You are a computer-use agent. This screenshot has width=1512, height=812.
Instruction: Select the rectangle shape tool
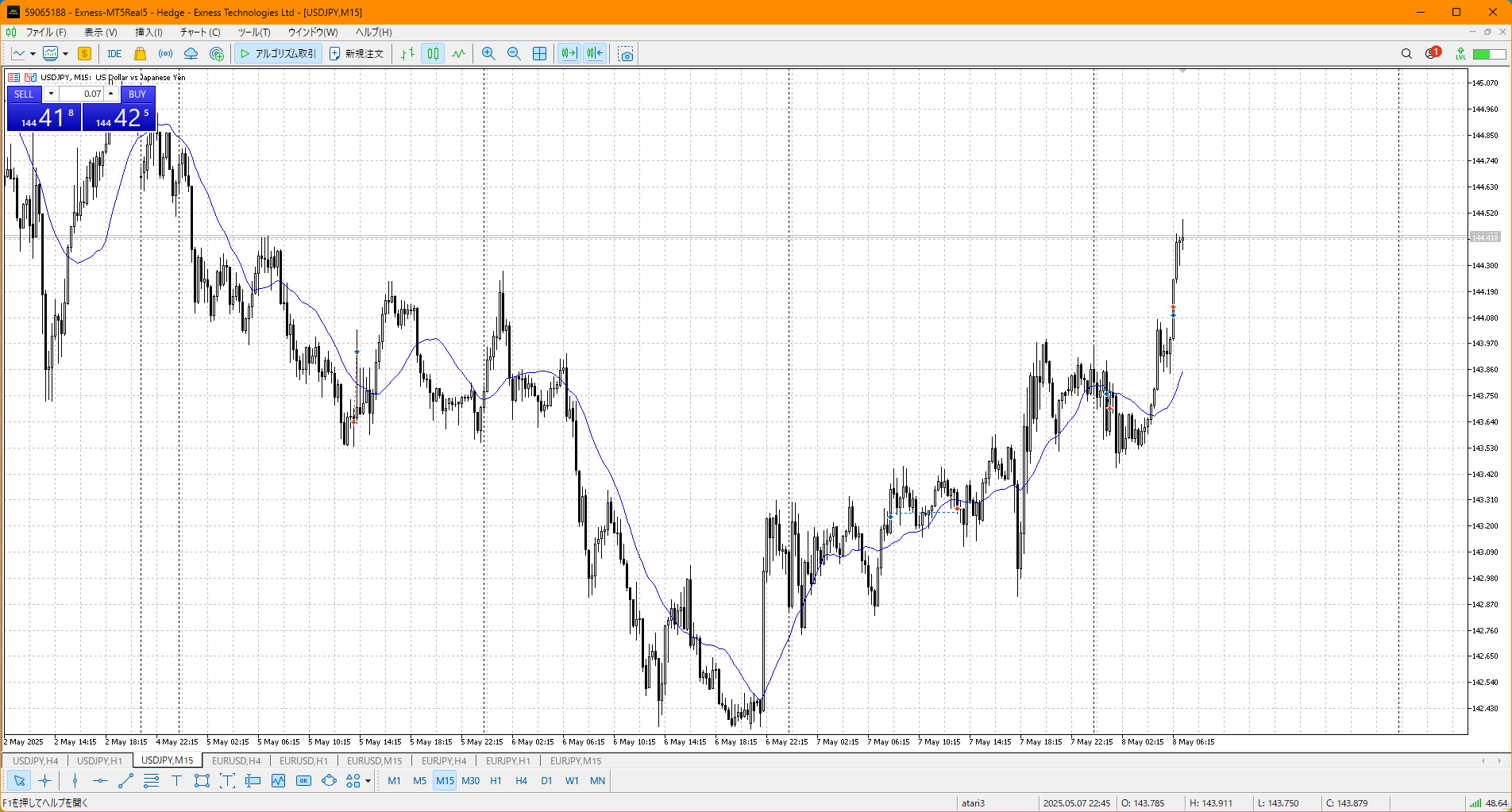point(202,781)
